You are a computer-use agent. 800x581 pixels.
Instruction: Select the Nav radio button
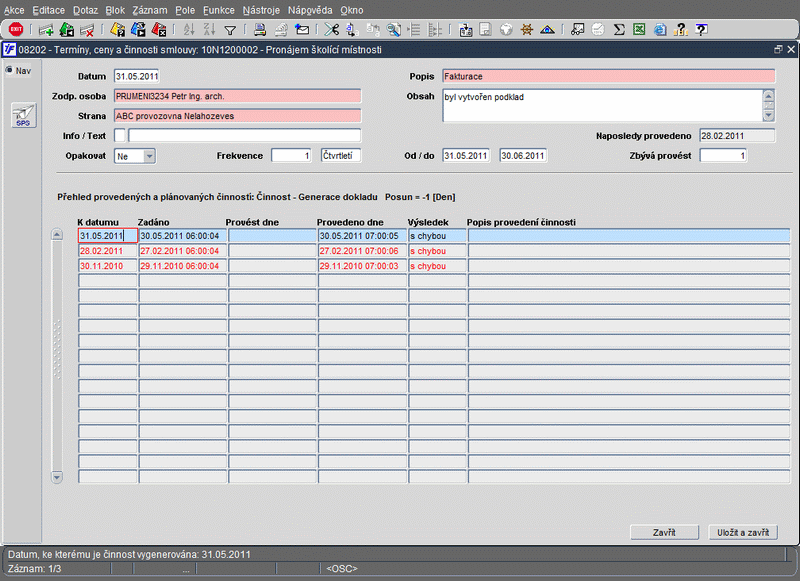pyautogui.click(x=9, y=70)
